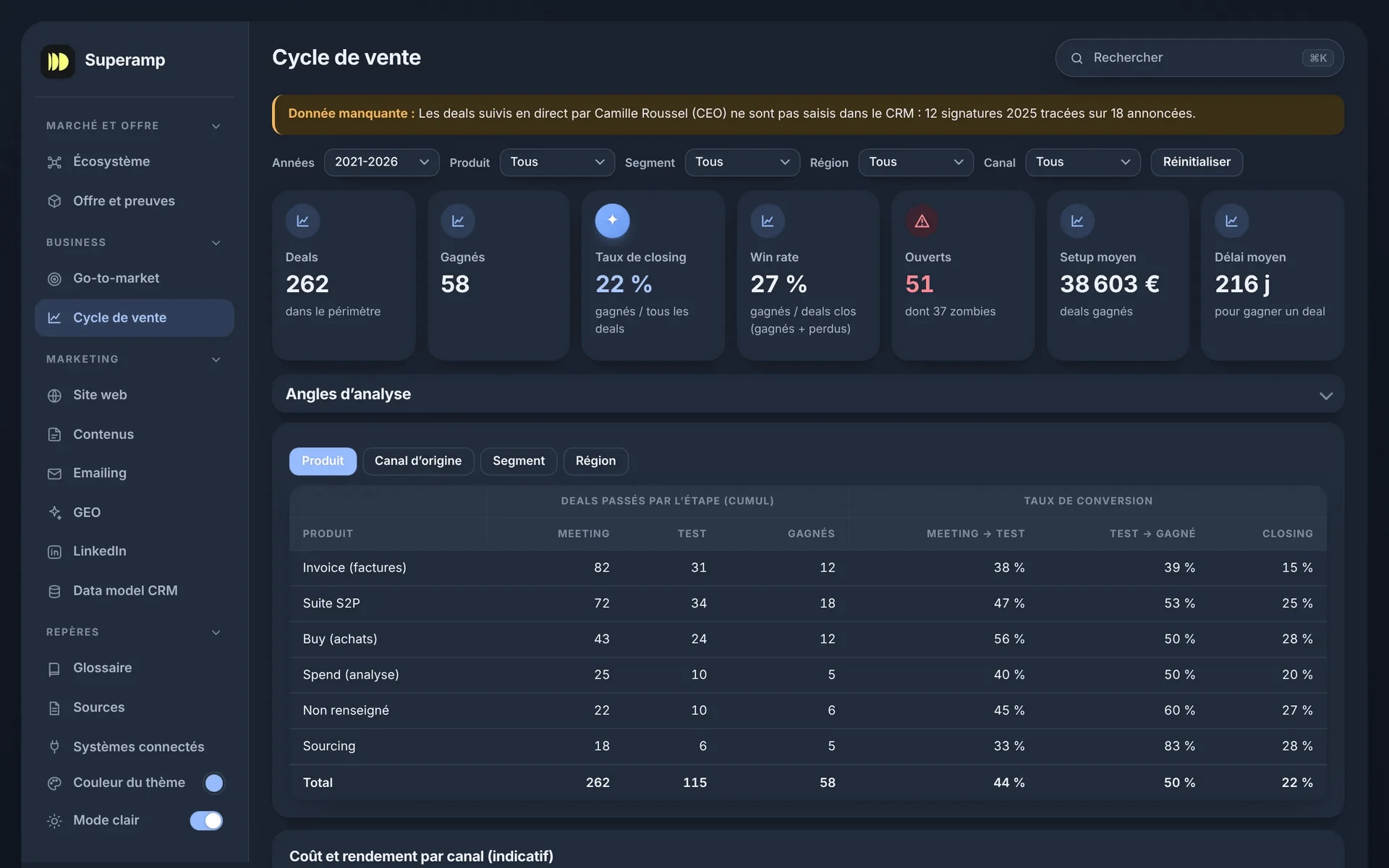The height and width of the screenshot is (868, 1389).
Task: Click the Data model CRM database icon
Action: tap(54, 591)
